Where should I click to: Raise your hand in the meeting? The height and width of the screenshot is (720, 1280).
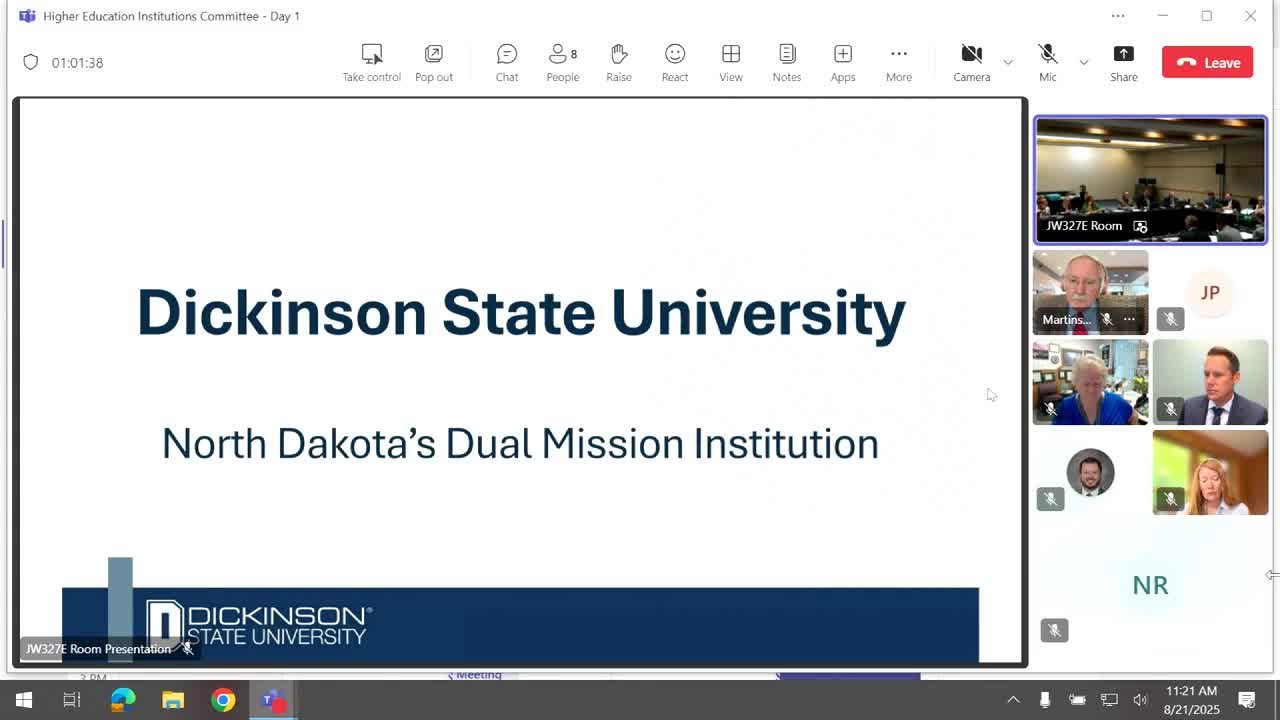point(619,63)
